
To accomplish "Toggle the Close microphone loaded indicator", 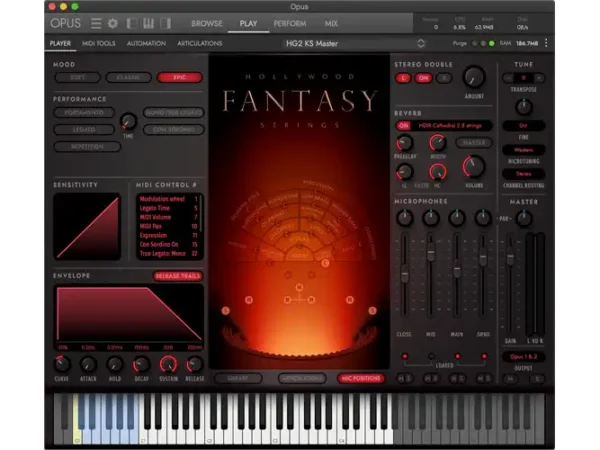I will 404,356.
